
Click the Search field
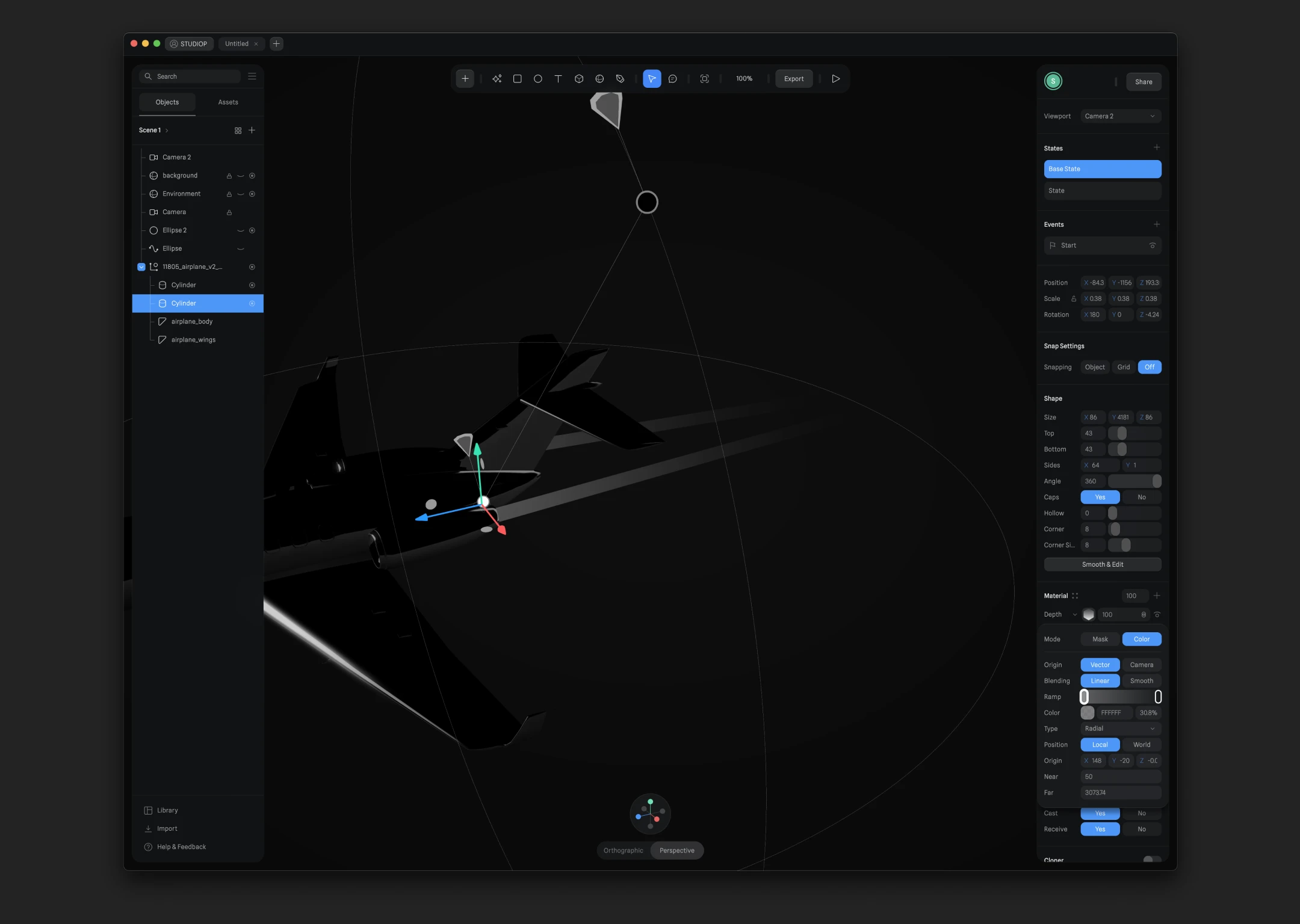tap(190, 76)
